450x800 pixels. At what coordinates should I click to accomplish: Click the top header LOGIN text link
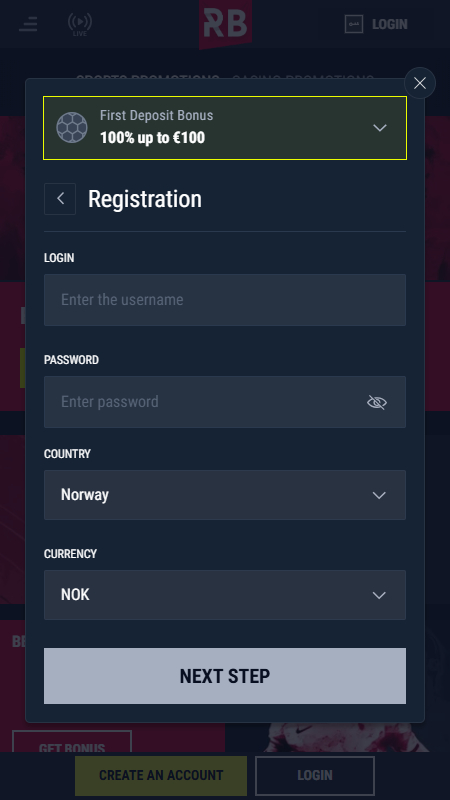(x=390, y=24)
